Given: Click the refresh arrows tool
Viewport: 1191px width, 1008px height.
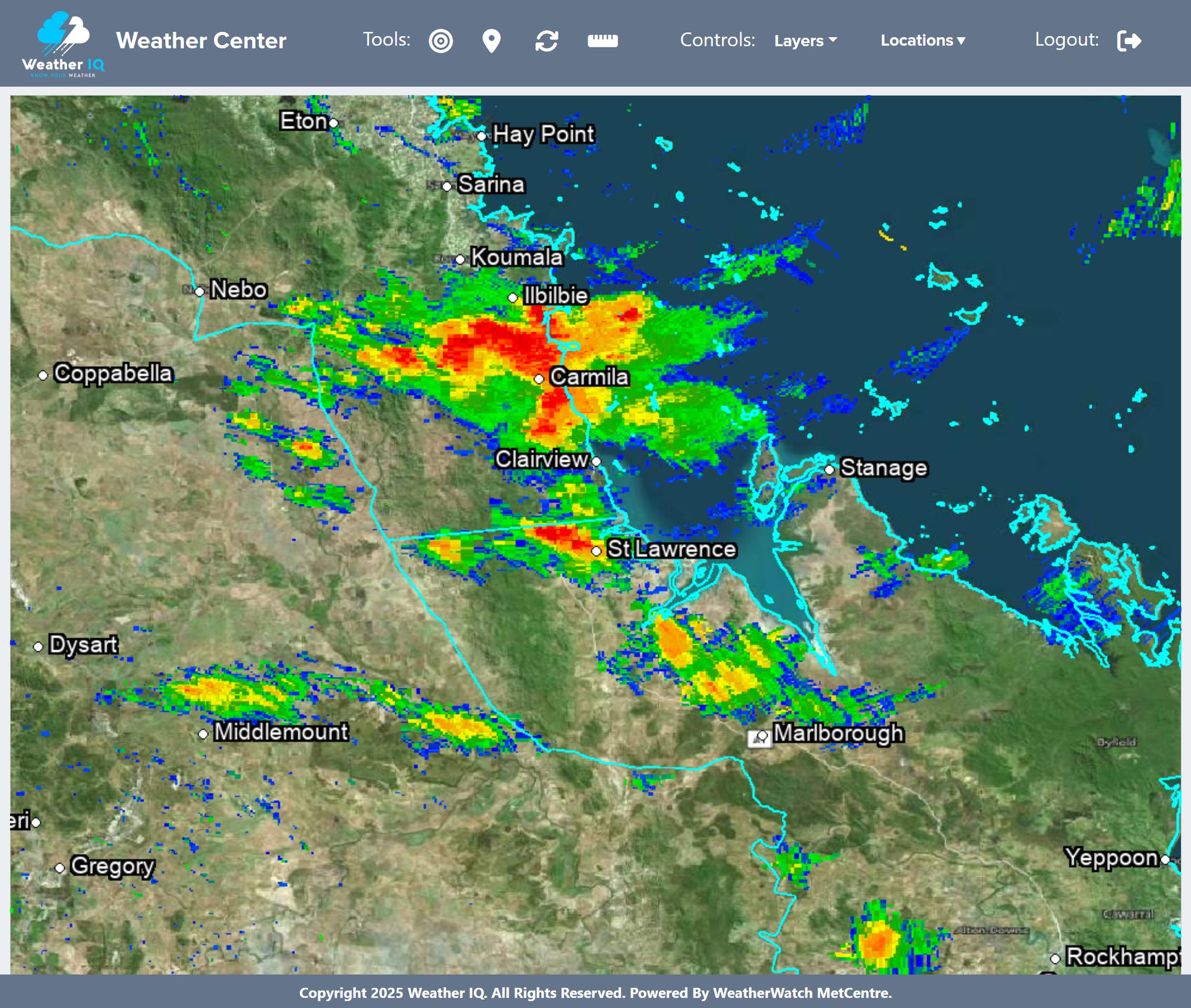Looking at the screenshot, I should pyautogui.click(x=547, y=41).
